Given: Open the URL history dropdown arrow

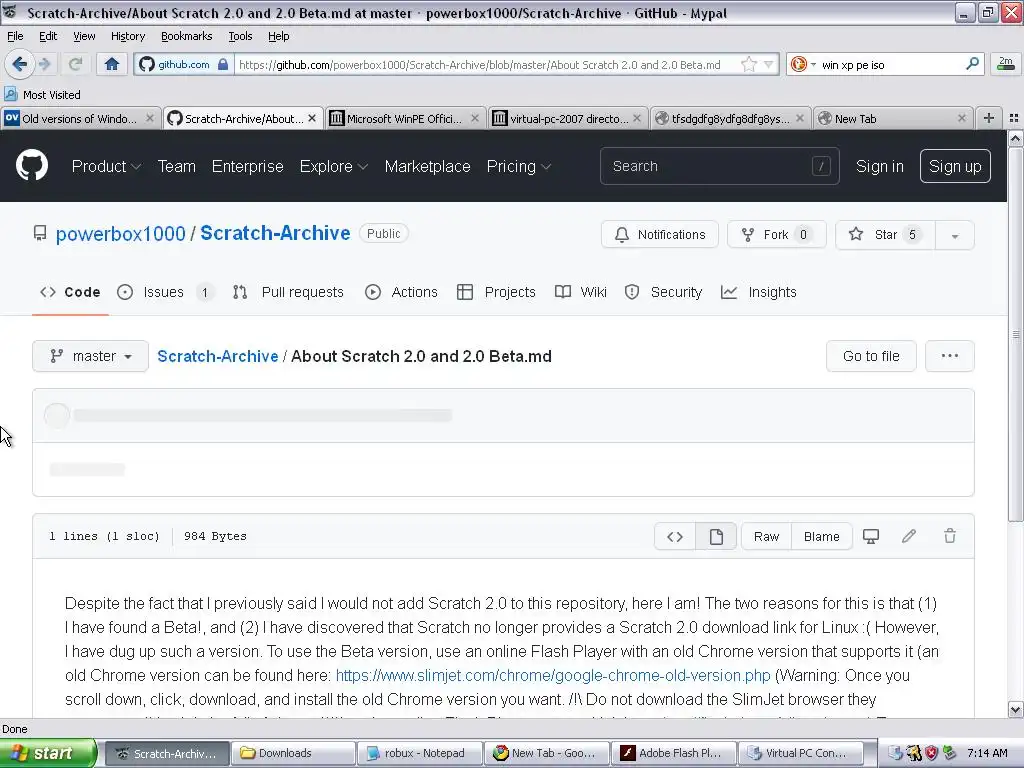Looking at the screenshot, I should pos(769,65).
